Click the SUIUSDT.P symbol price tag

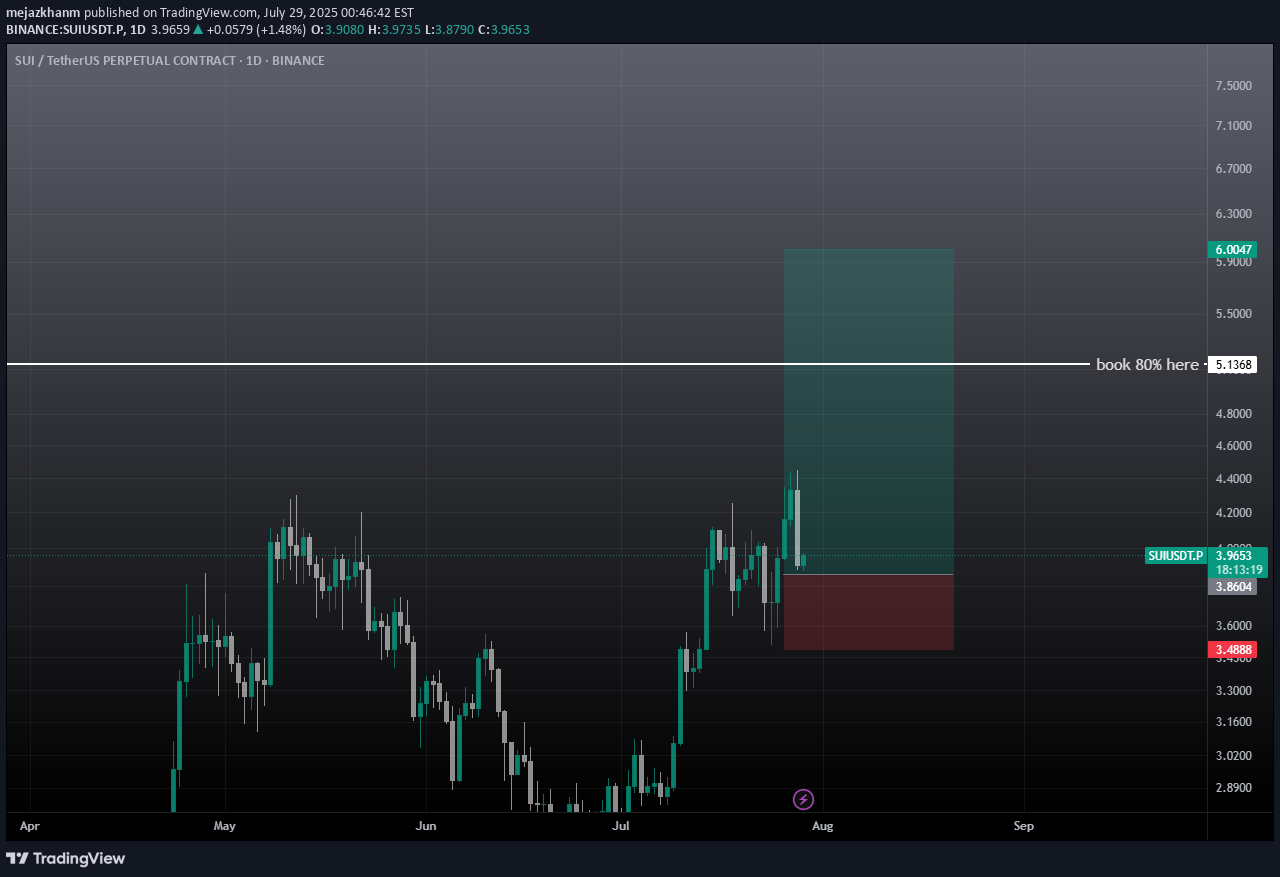point(1175,555)
